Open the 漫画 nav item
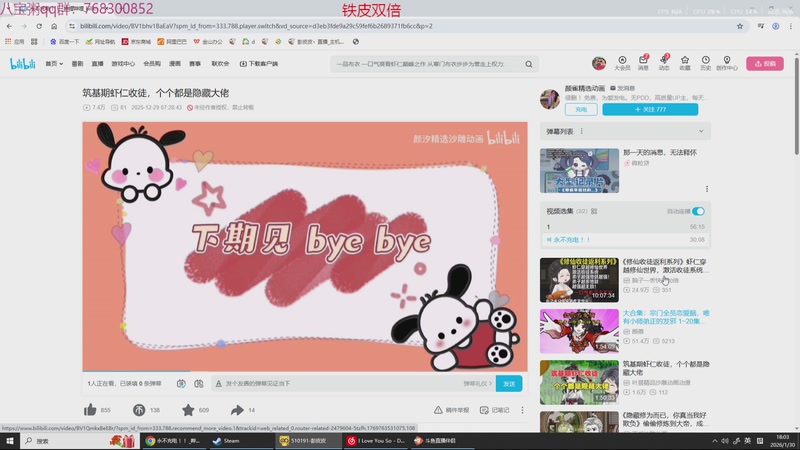 [x=175, y=64]
